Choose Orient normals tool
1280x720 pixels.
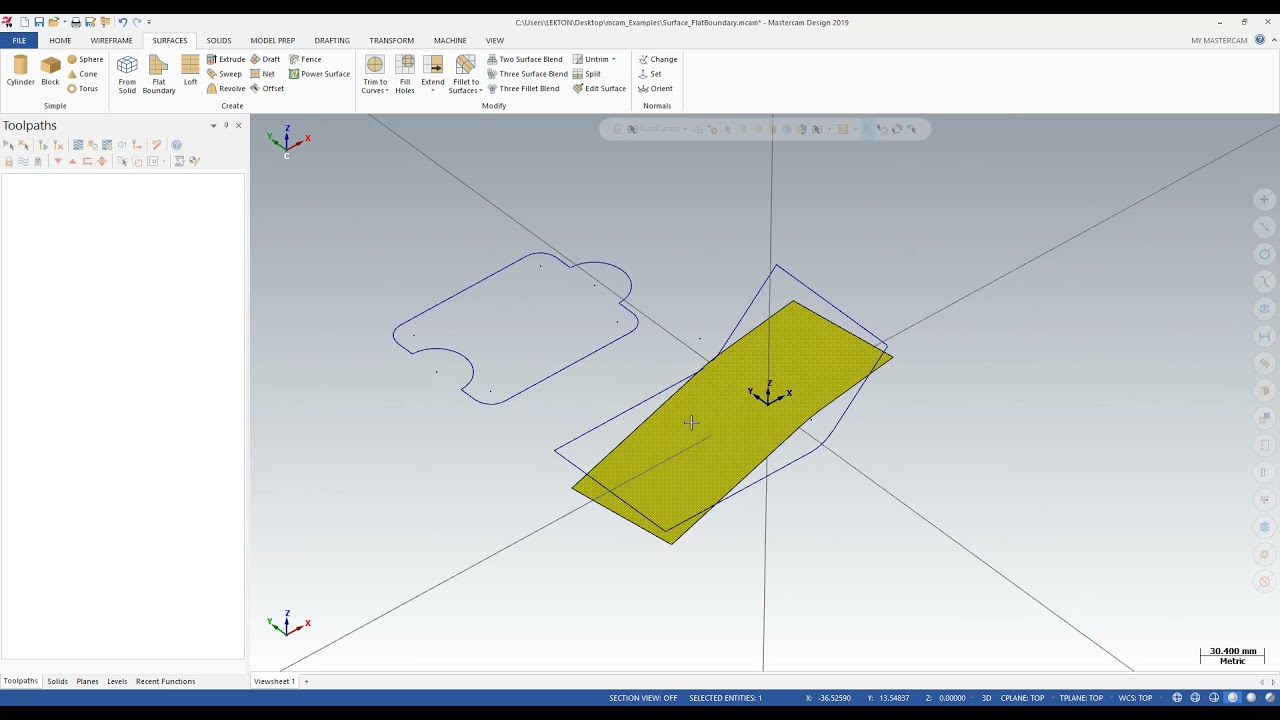click(x=656, y=88)
